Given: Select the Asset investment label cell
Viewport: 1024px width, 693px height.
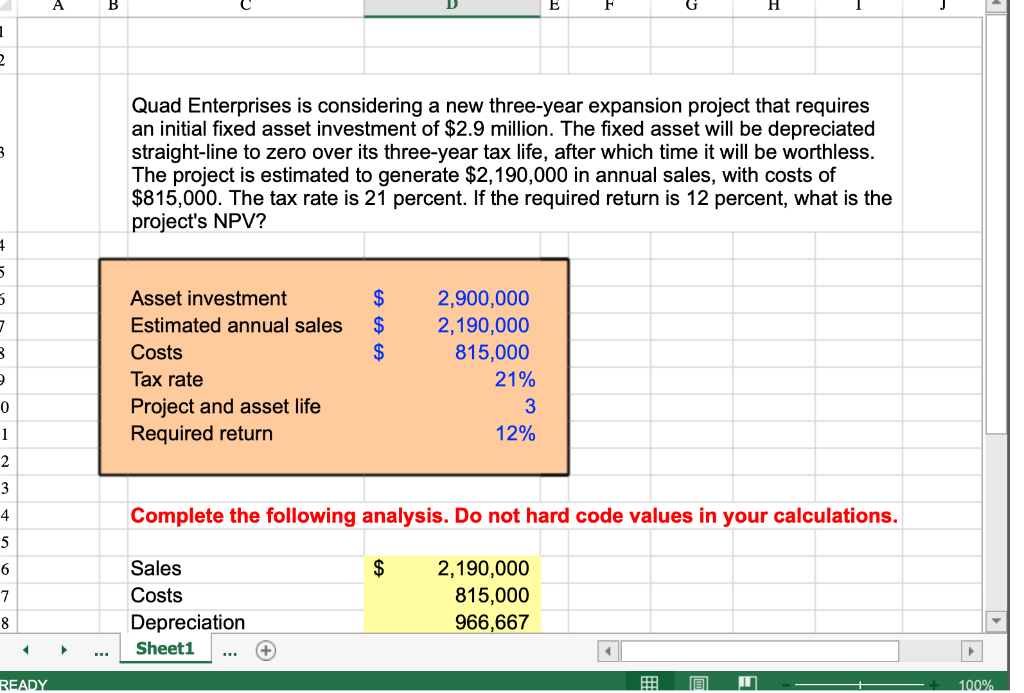Looking at the screenshot, I should tap(246, 298).
